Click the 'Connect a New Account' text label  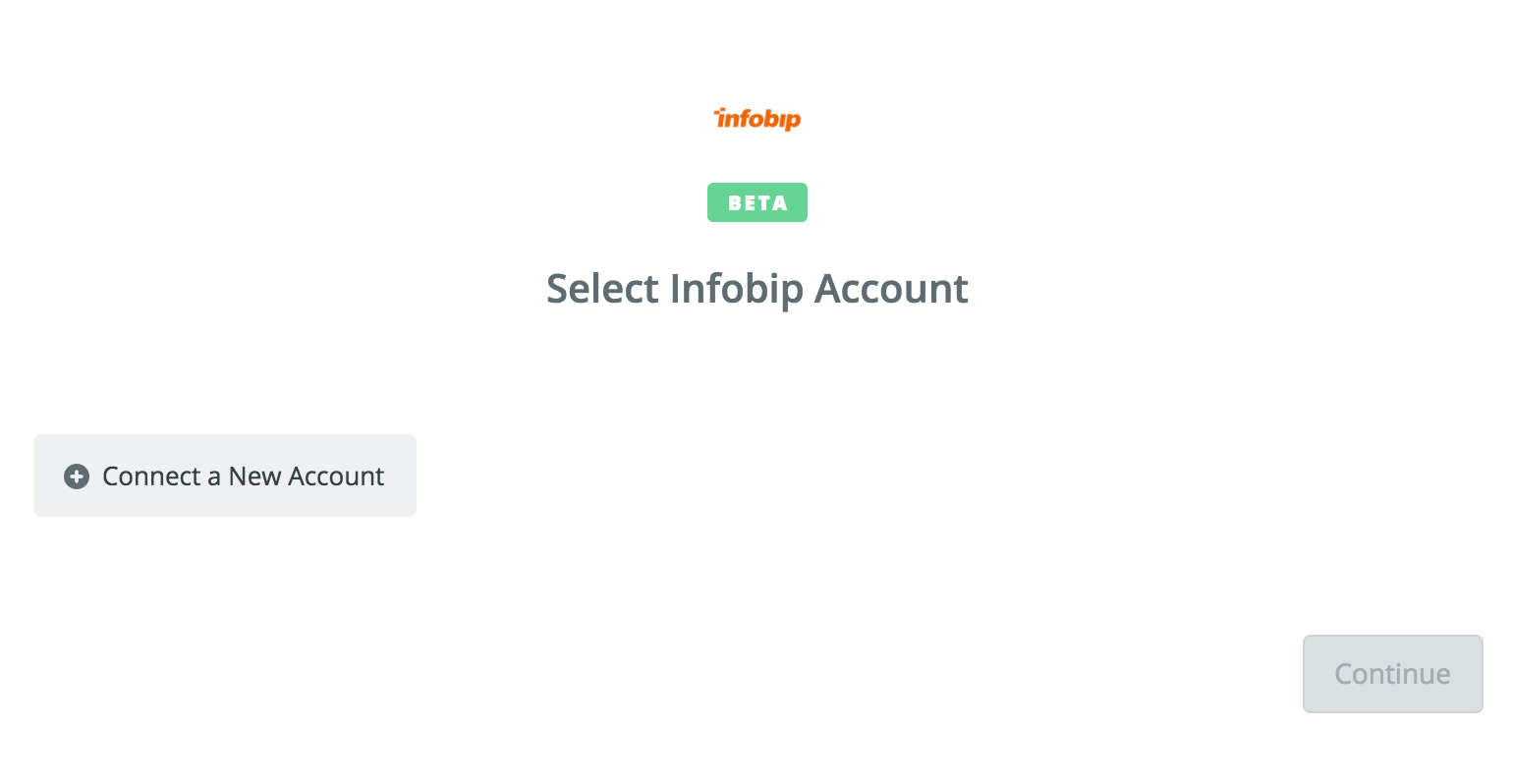click(243, 476)
